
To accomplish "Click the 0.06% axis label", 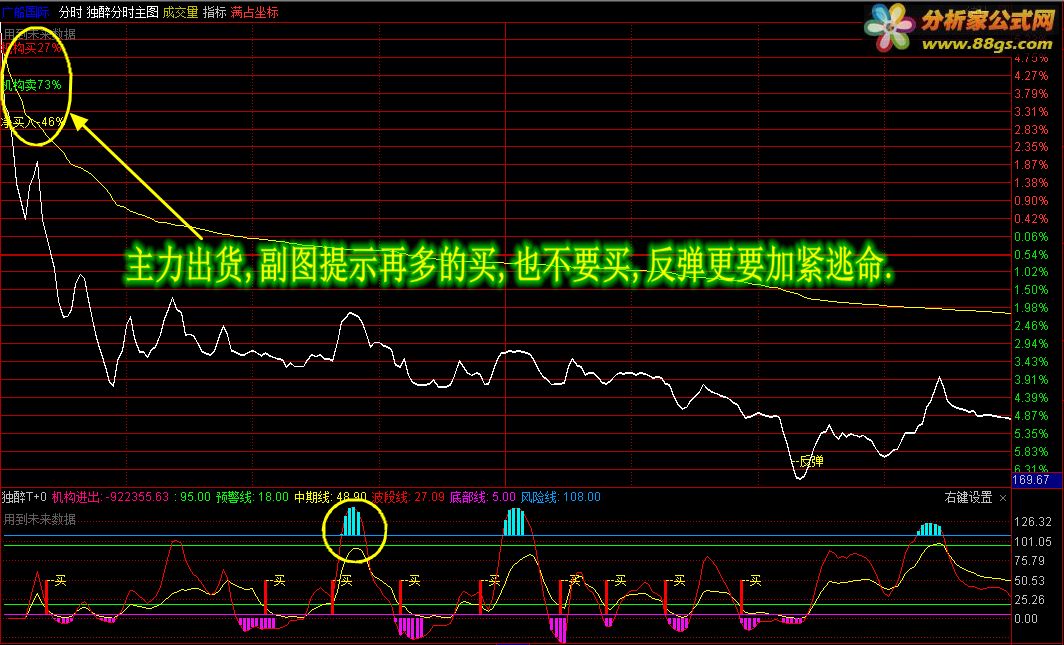I will (1031, 236).
